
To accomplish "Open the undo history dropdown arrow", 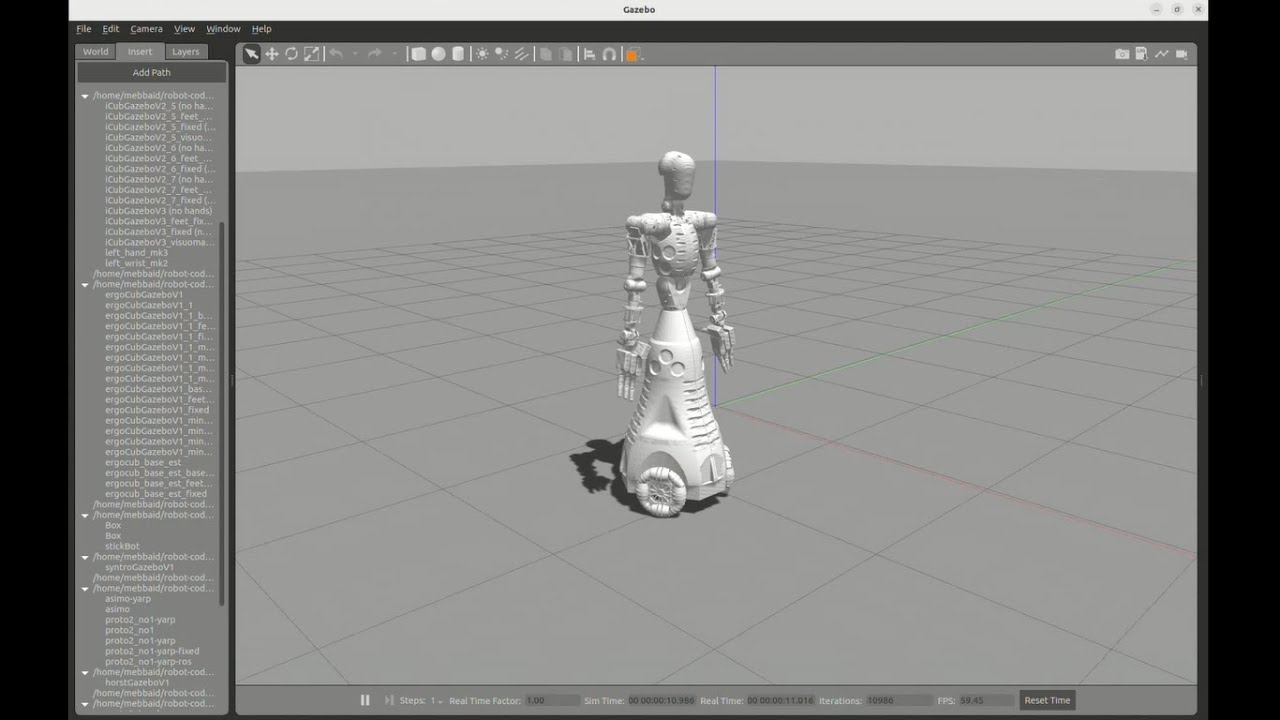I will click(355, 54).
